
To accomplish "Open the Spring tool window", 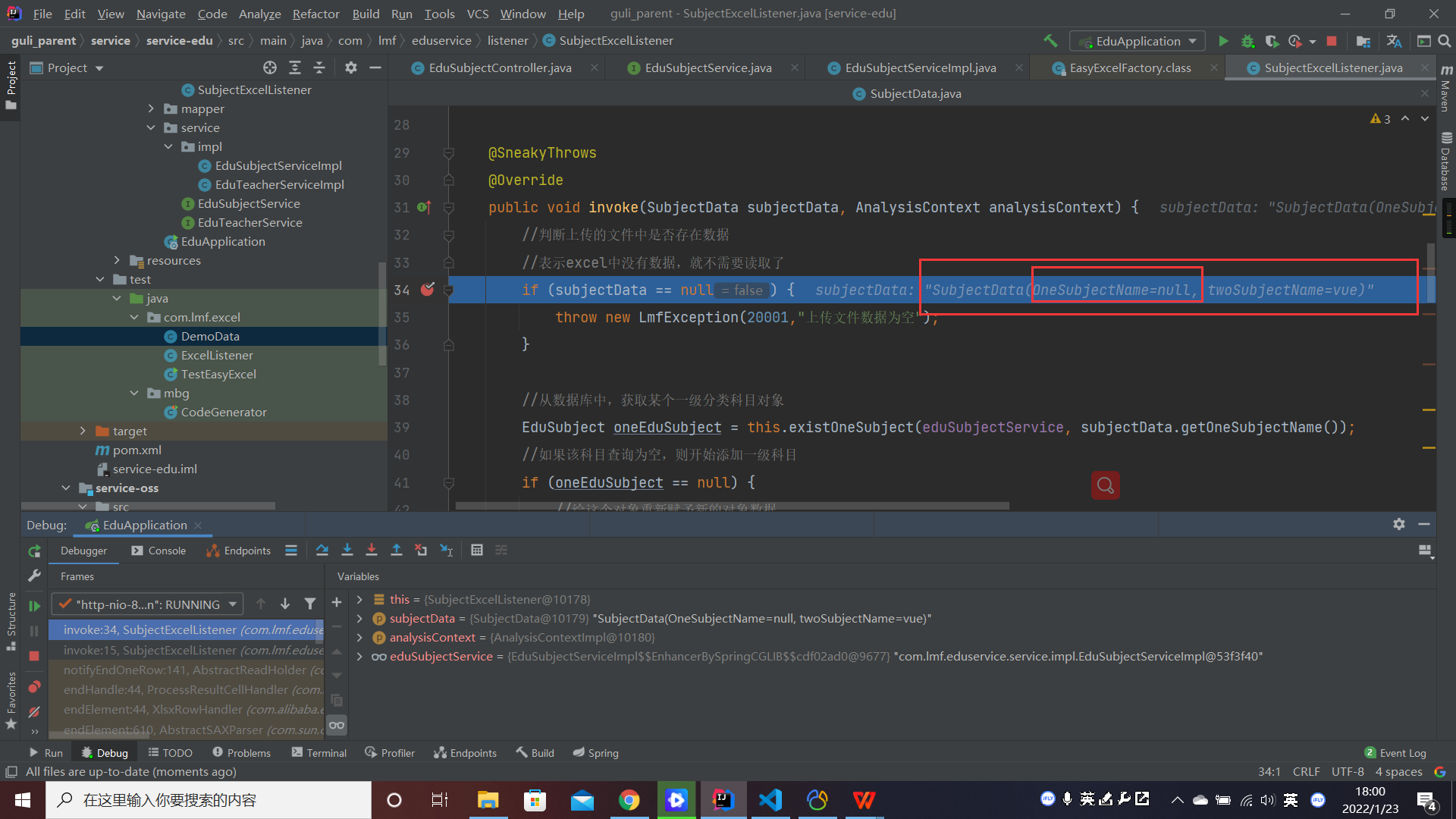I will point(596,753).
